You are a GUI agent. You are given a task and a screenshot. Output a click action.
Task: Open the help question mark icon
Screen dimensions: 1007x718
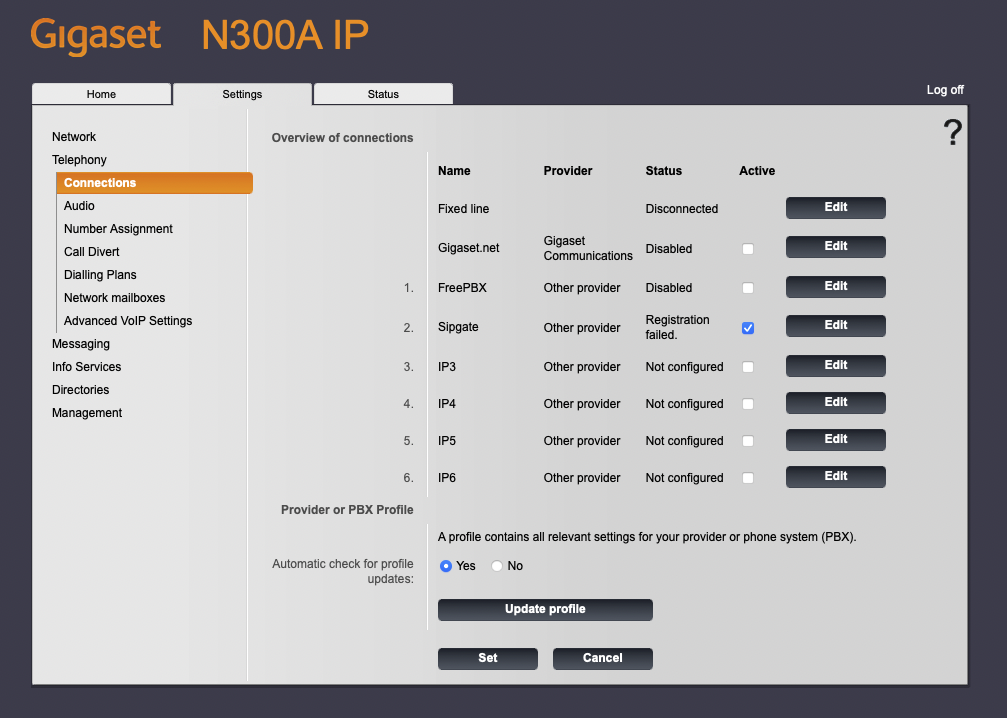tap(952, 132)
